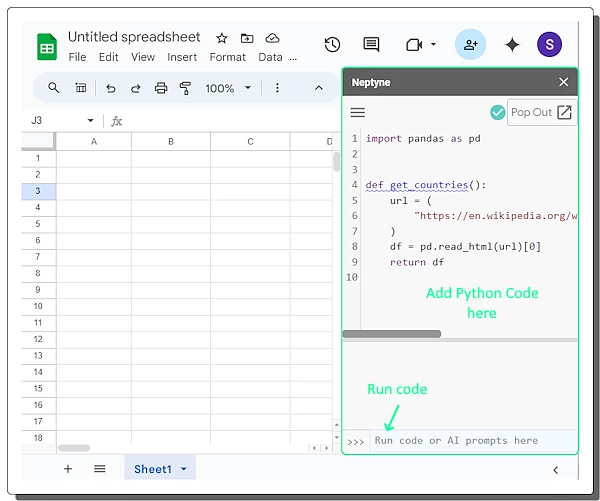
Task: Open the Sheet1 tab dropdown arrow
Action: (184, 469)
